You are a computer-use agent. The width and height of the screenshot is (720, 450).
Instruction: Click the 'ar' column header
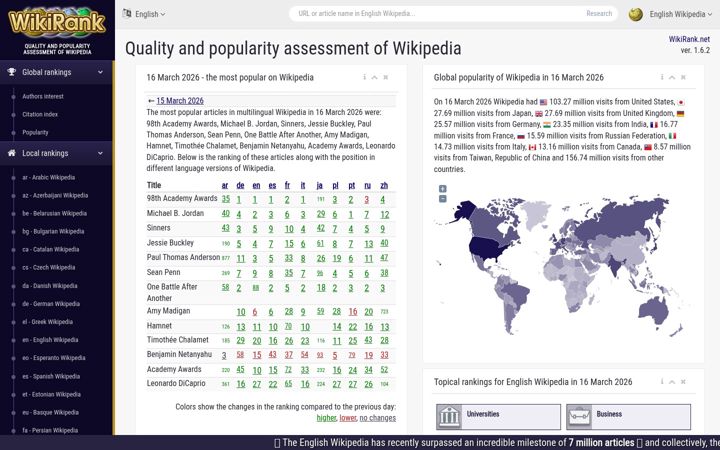click(225, 186)
